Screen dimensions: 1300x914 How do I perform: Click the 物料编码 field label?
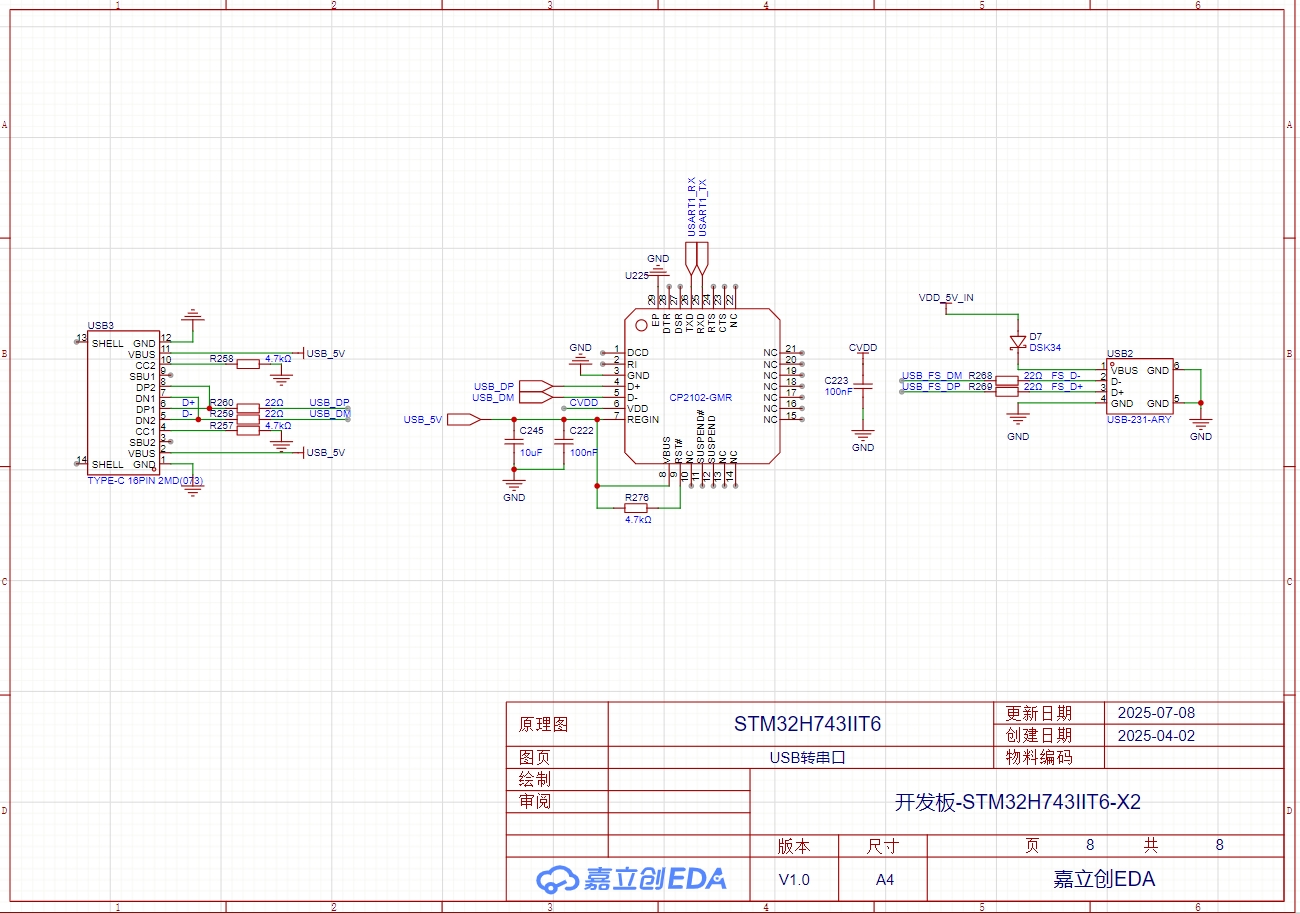pyautogui.click(x=1038, y=758)
